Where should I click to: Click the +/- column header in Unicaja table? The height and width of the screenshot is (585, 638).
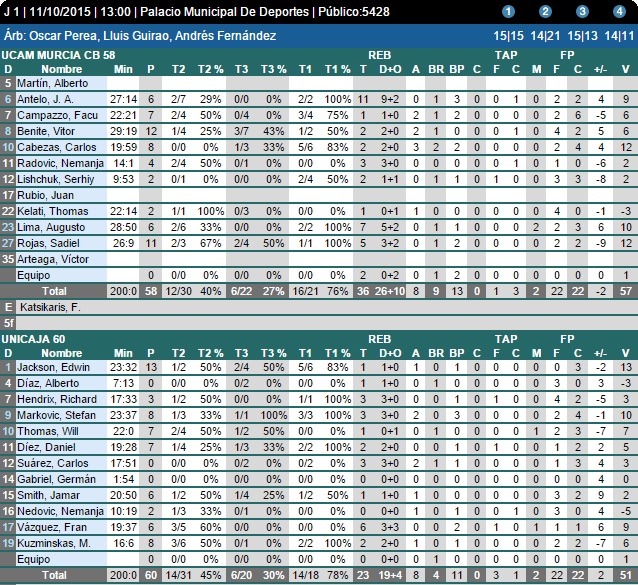[601, 353]
